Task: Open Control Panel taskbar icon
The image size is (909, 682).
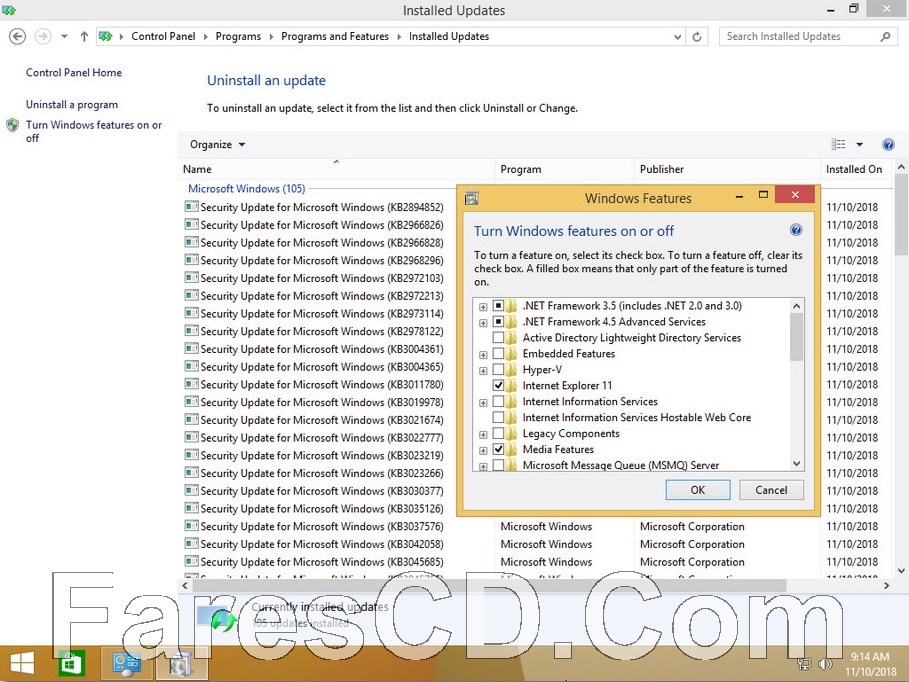Action: point(126,664)
